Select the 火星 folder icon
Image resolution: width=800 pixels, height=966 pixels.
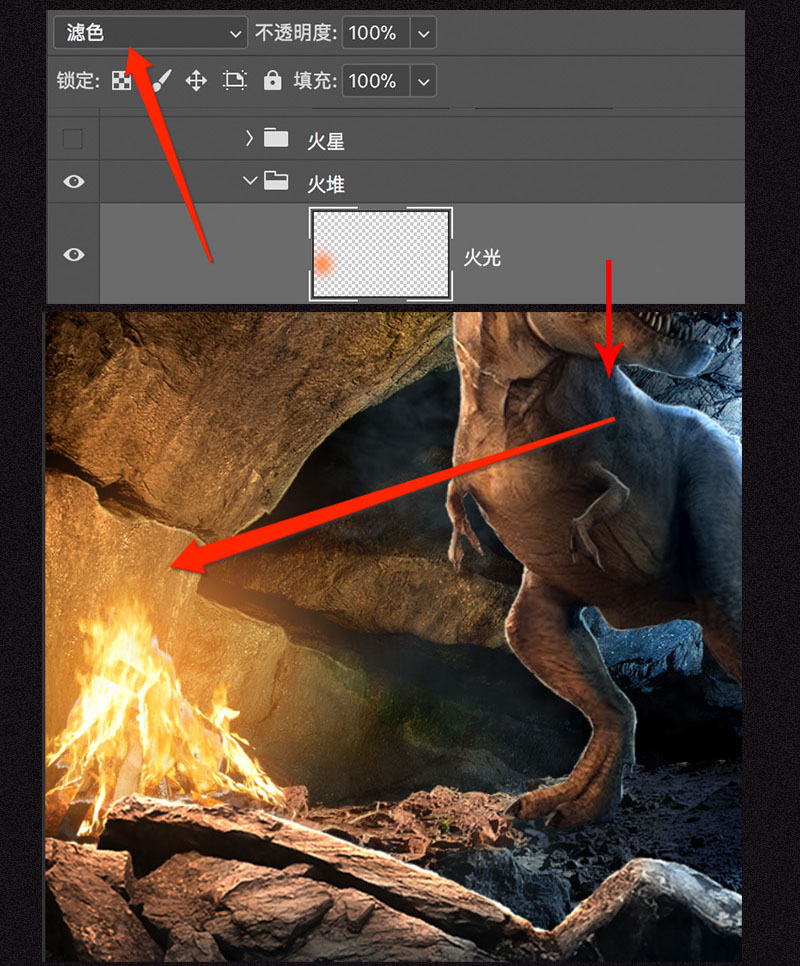click(276, 137)
